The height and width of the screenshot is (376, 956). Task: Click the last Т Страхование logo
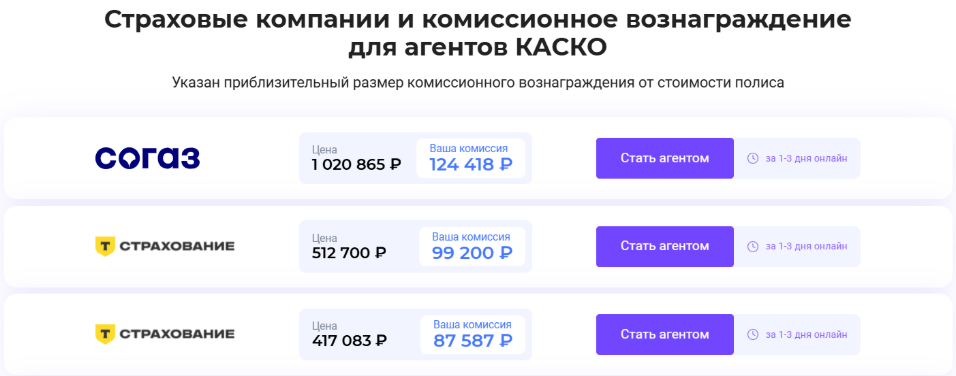tap(165, 334)
